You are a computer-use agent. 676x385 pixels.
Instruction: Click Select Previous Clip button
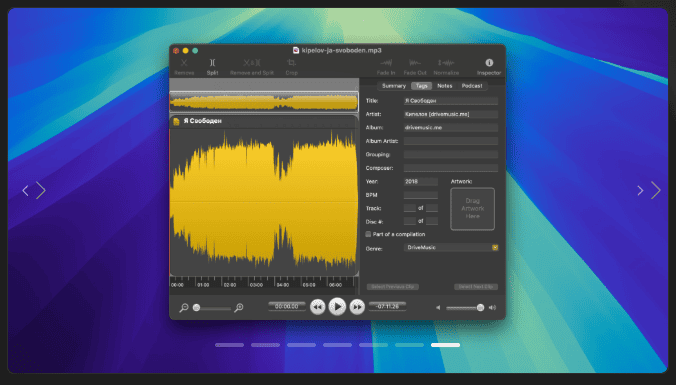click(392, 287)
